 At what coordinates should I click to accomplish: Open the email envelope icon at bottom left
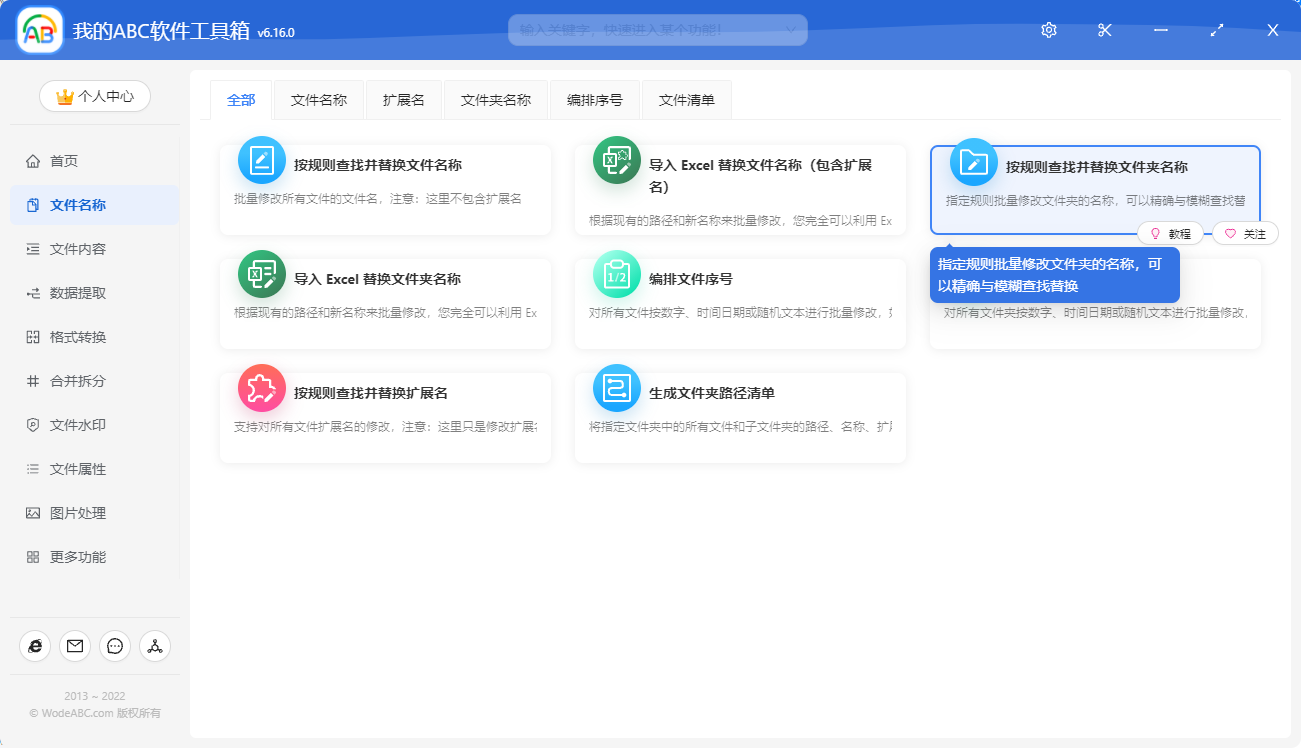pos(75,646)
